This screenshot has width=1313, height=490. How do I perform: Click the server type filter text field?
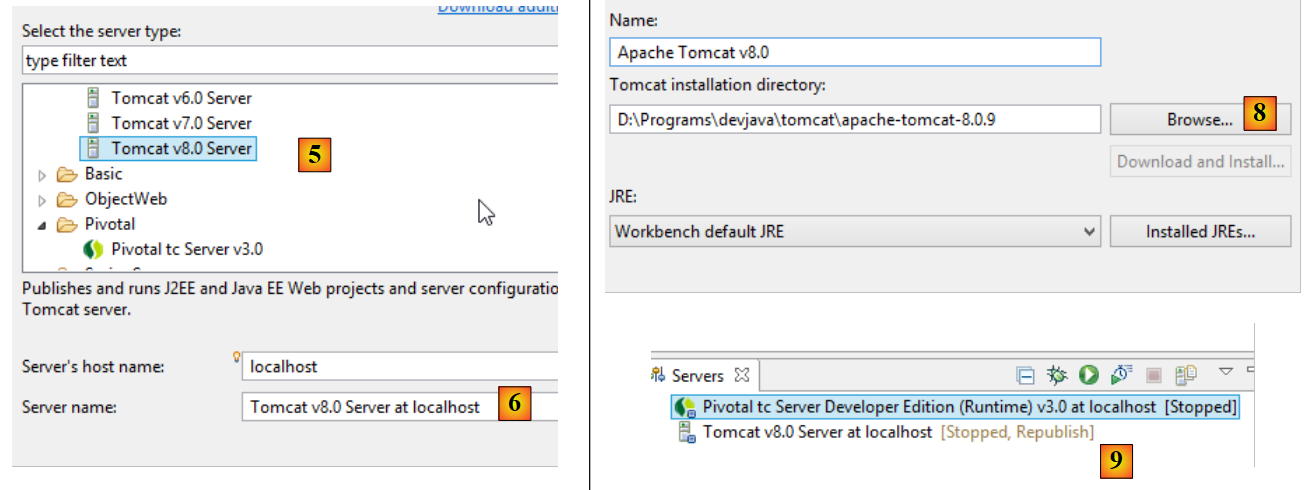(288, 61)
